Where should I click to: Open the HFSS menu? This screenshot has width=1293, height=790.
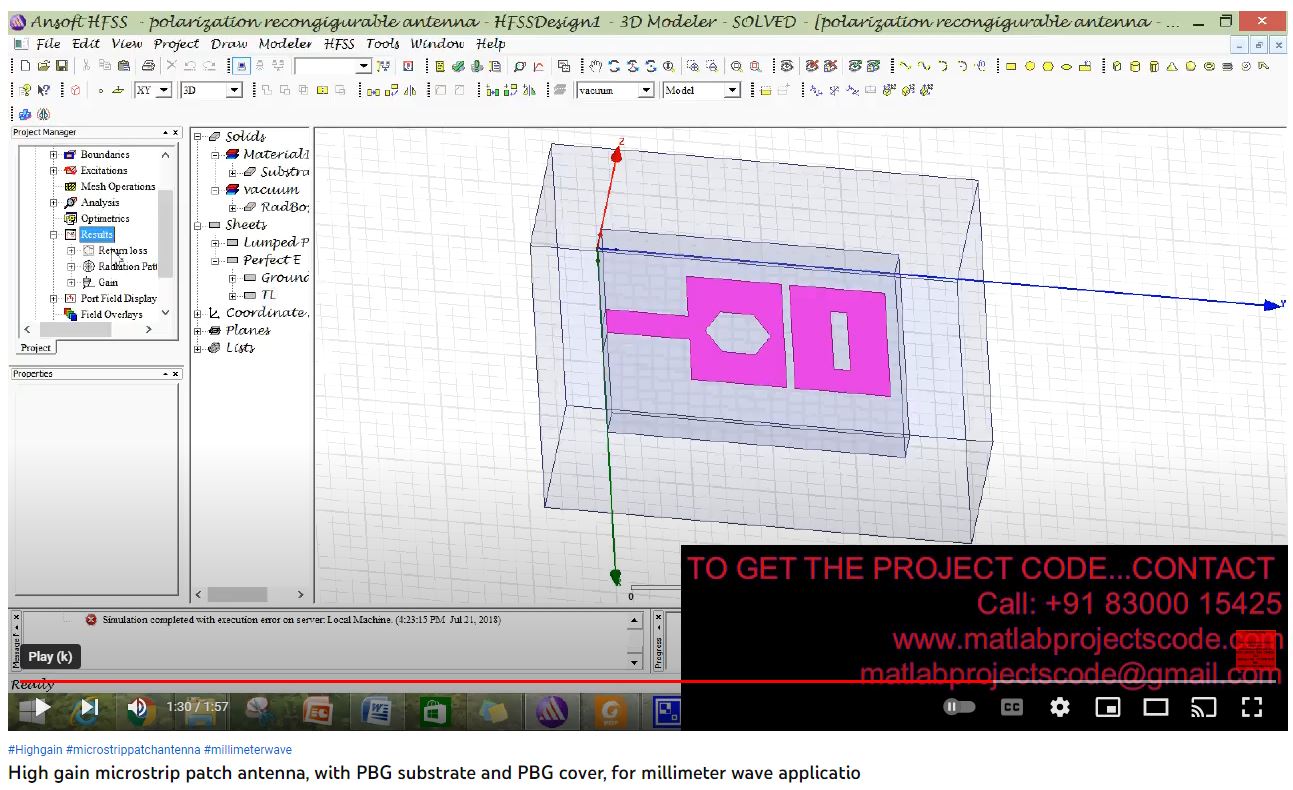339,44
